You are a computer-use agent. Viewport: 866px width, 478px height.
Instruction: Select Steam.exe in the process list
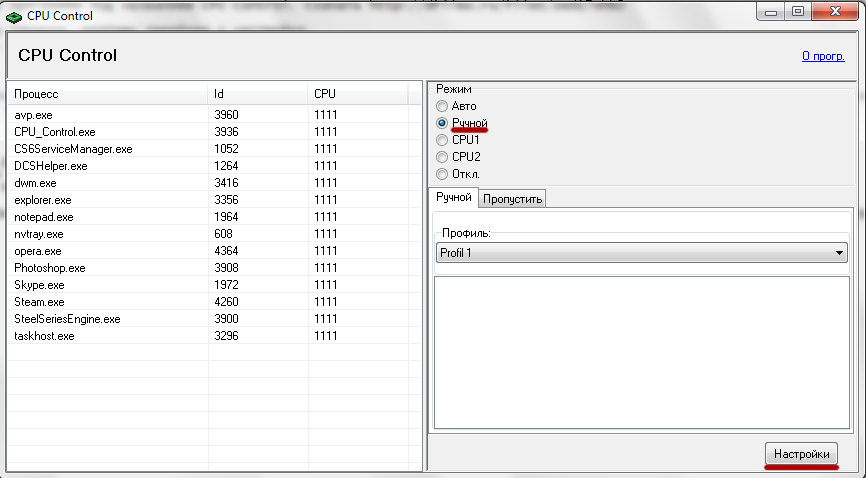pos(39,302)
